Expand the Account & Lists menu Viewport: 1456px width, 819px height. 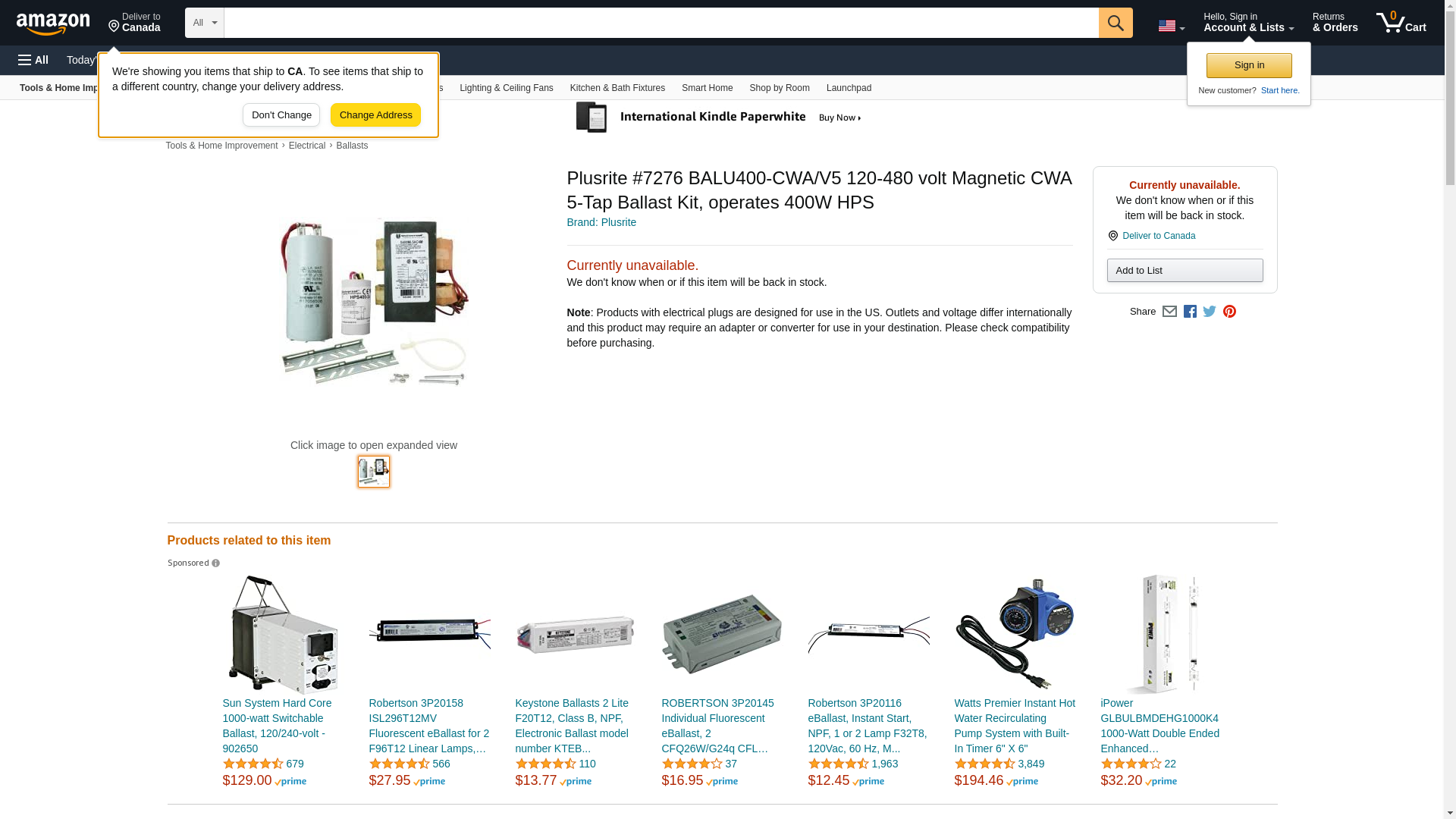coord(1248,23)
